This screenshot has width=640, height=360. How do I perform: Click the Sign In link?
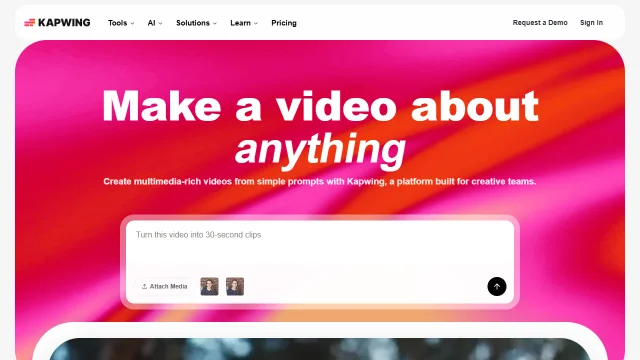pos(591,22)
